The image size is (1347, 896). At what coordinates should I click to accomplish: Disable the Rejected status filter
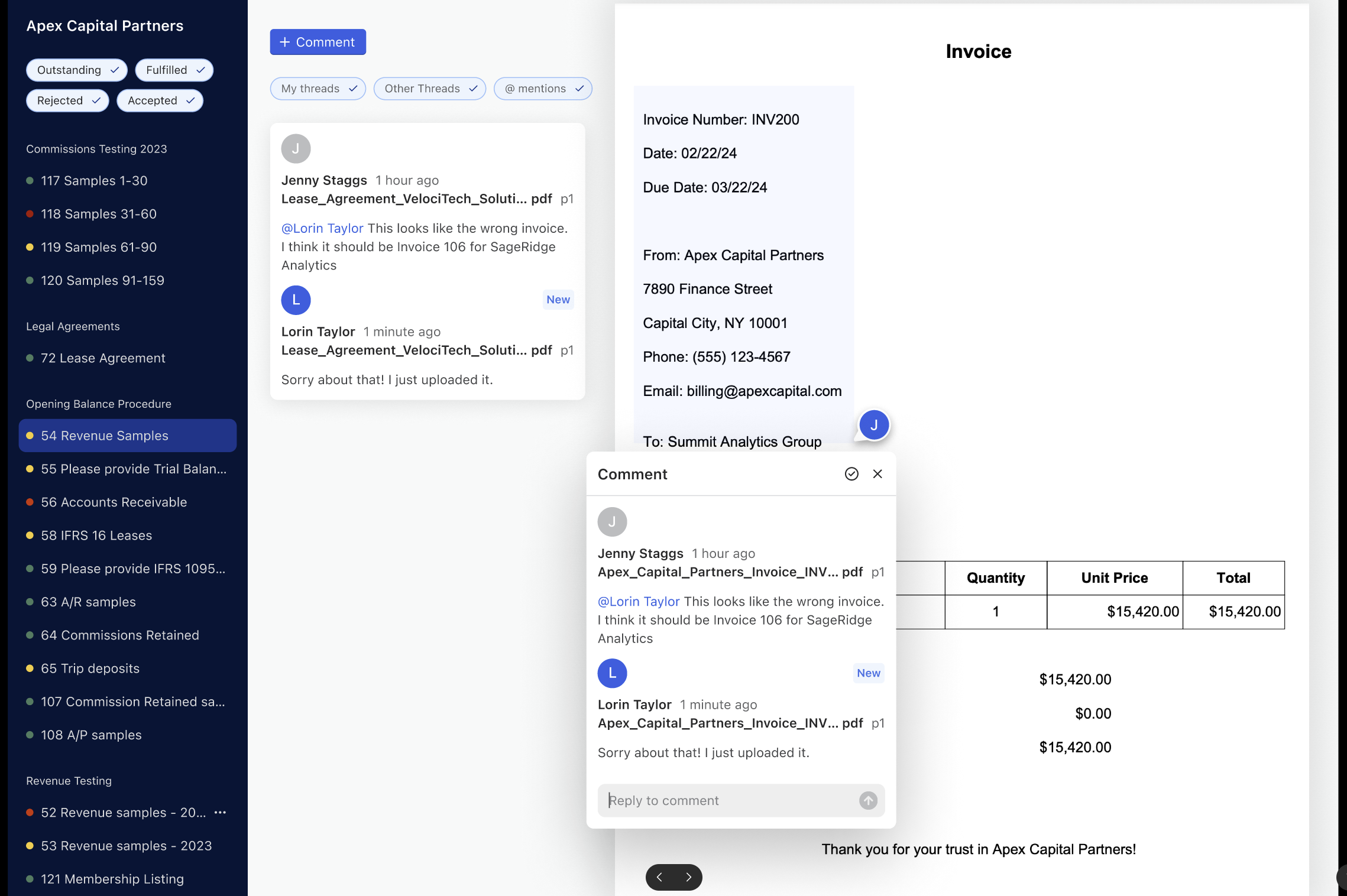[x=67, y=100]
